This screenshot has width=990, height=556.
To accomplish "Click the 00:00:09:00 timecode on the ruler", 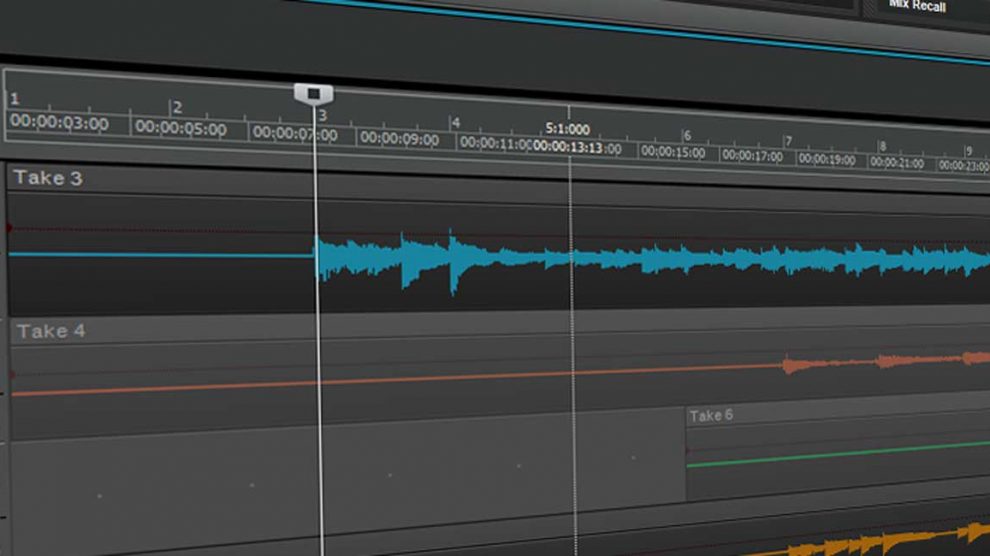I will coord(400,138).
